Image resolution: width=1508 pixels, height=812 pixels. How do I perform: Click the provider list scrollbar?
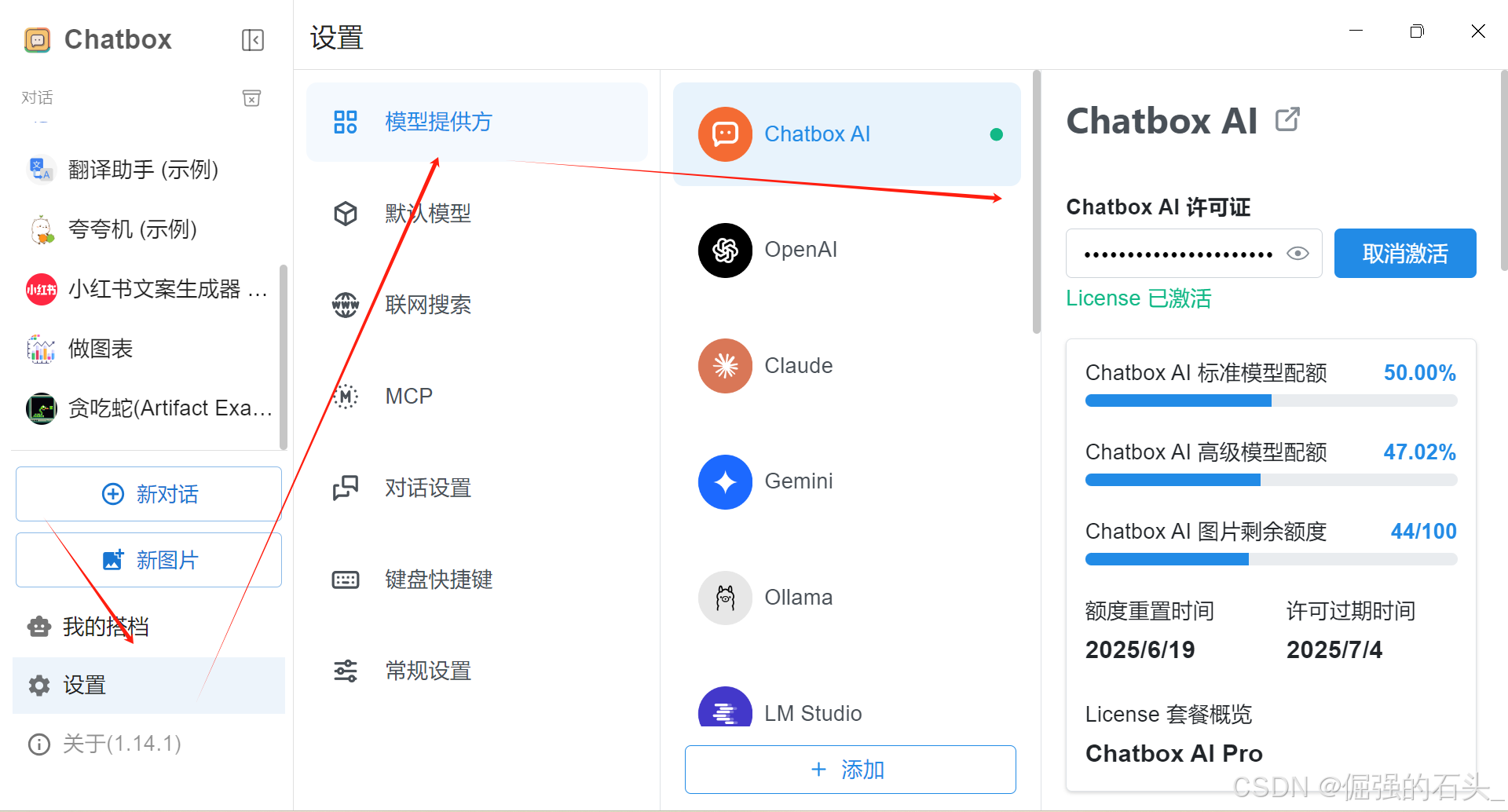point(1036,202)
